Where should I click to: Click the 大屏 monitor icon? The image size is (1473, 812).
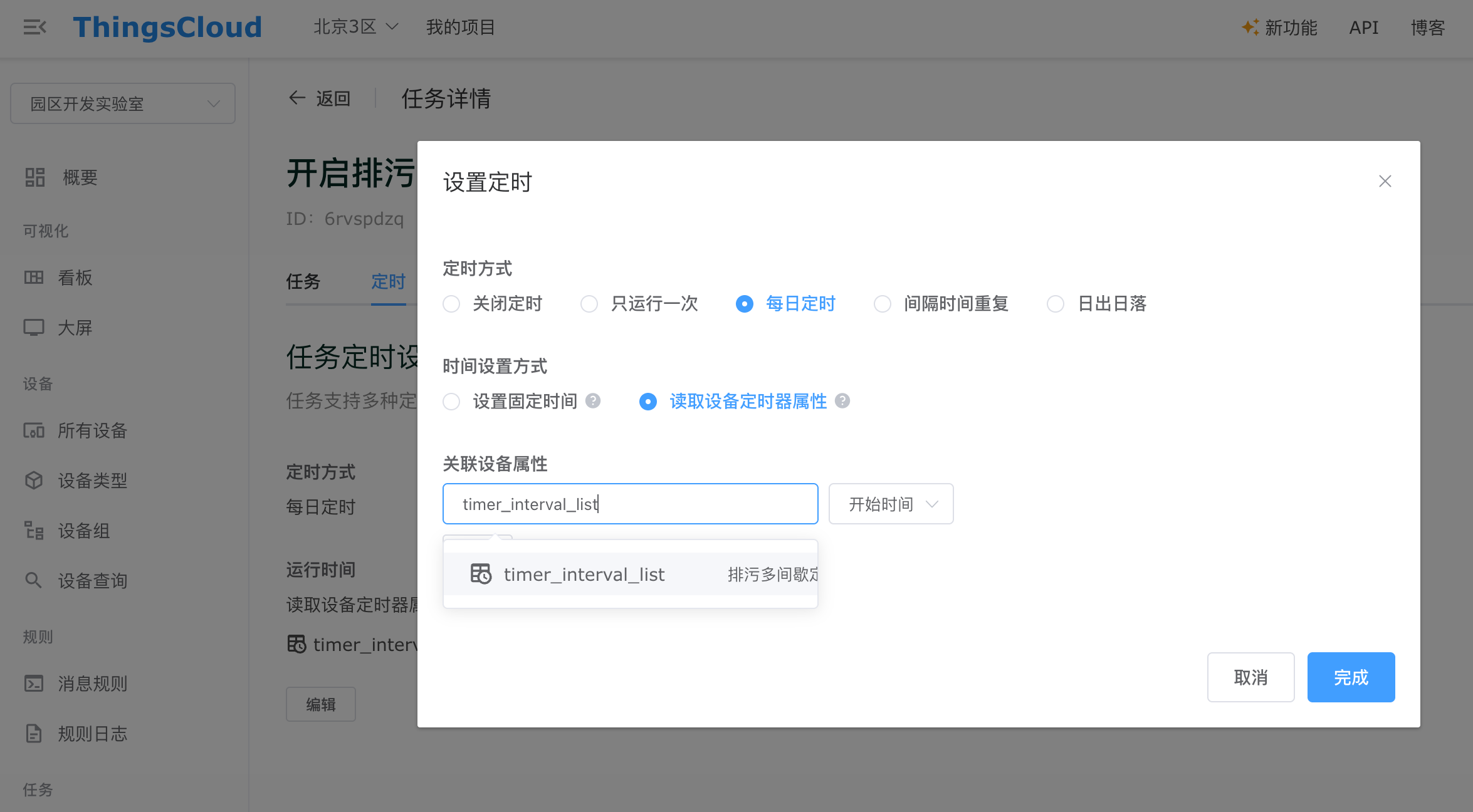tap(34, 328)
